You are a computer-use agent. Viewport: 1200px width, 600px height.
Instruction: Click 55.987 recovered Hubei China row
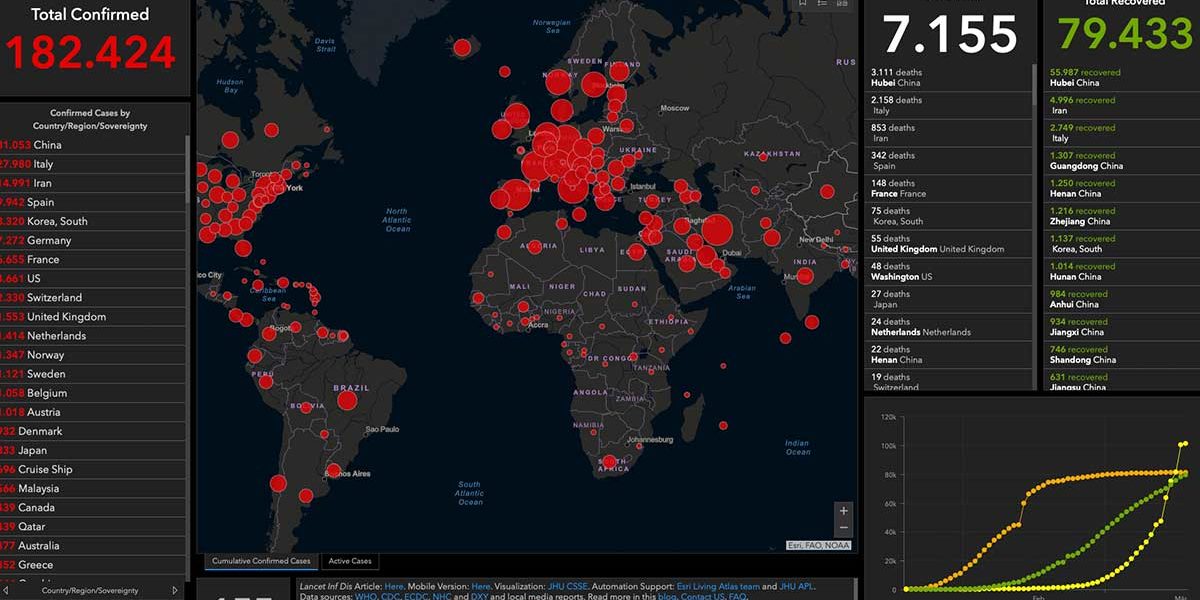coord(1122,77)
